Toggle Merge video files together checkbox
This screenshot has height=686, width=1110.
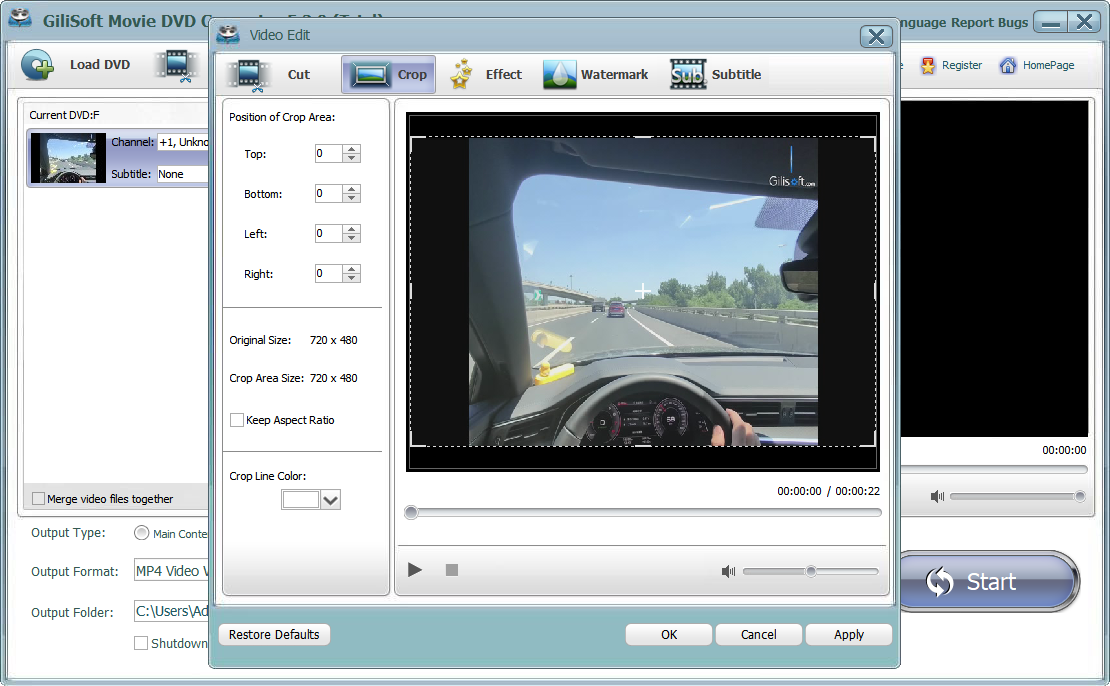39,498
